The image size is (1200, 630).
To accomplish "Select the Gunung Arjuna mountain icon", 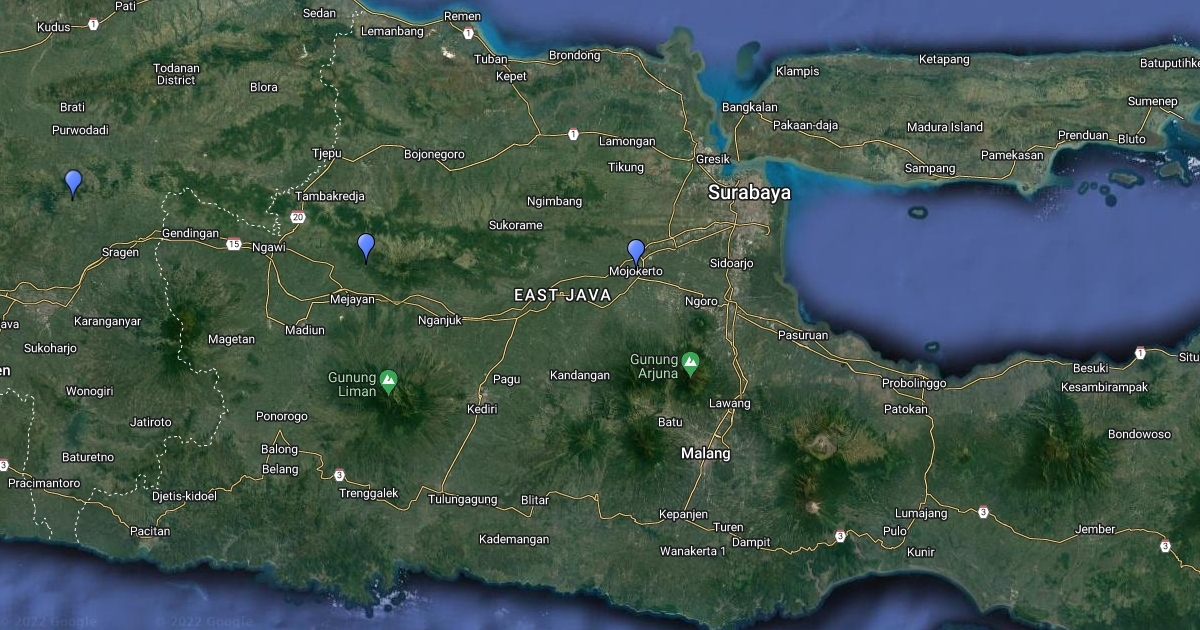I will (x=690, y=359).
